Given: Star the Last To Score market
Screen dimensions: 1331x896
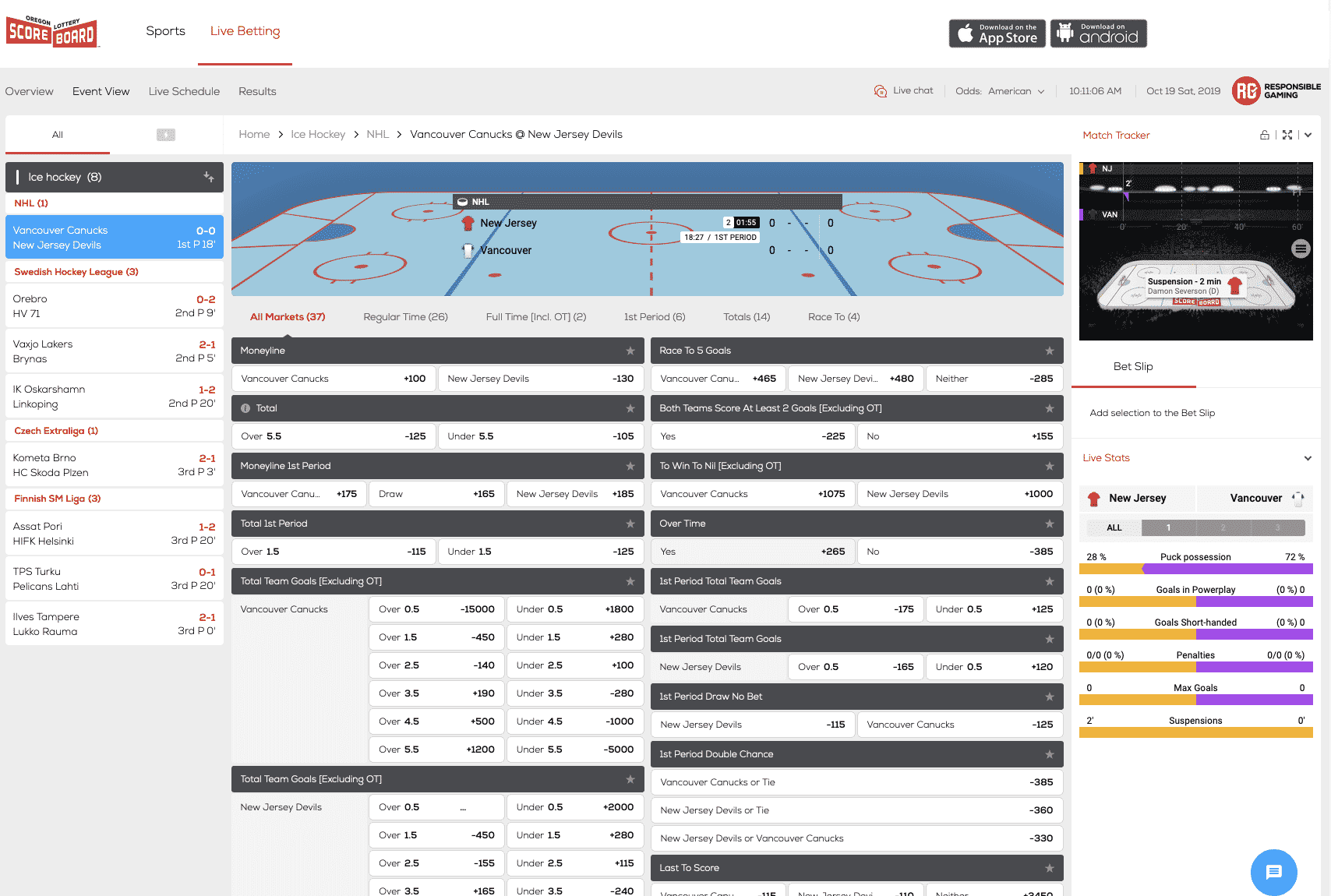Looking at the screenshot, I should click(1050, 868).
